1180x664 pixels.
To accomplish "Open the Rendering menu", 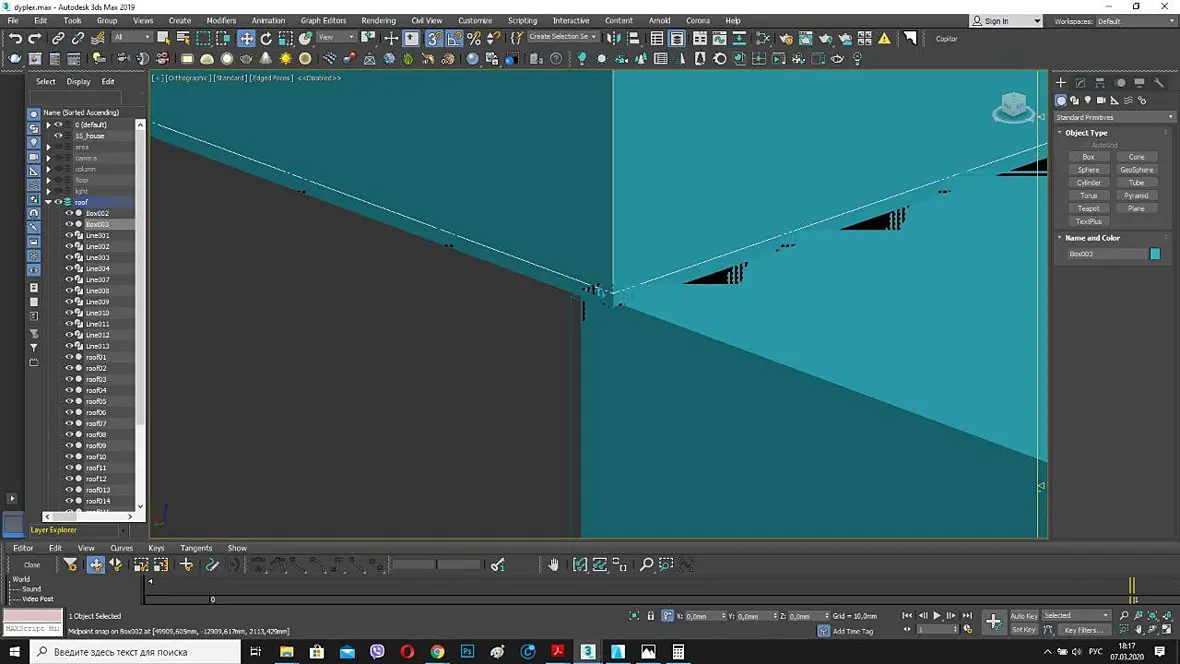I will 379,20.
